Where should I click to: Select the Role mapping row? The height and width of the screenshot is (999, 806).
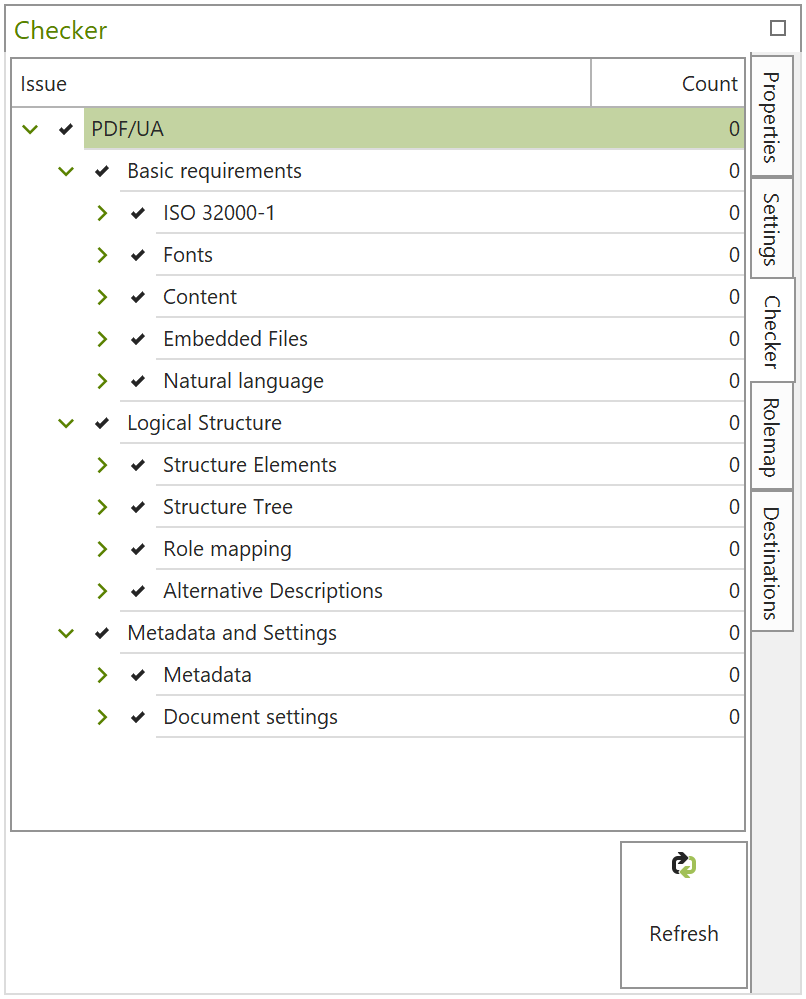[227, 549]
